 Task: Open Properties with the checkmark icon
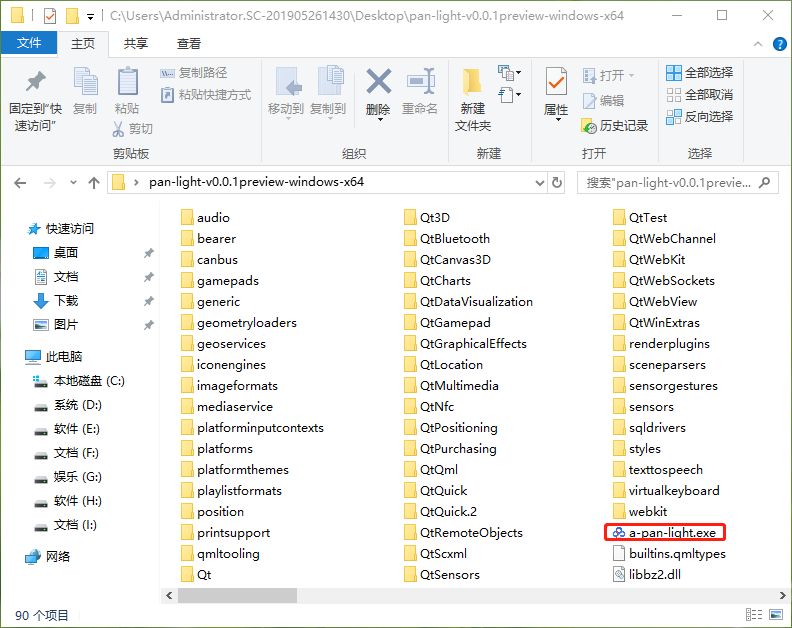pyautogui.click(x=556, y=81)
